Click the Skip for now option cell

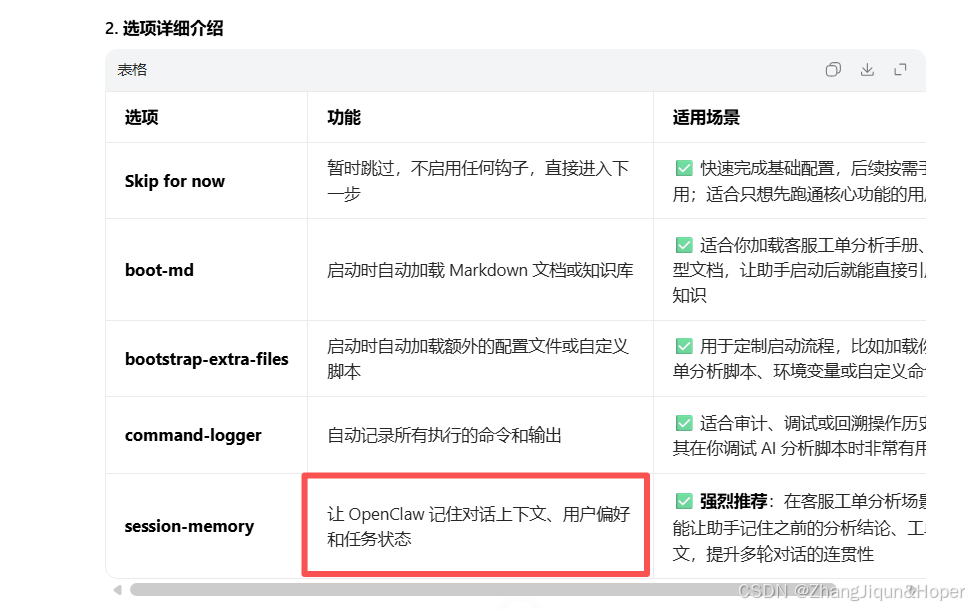point(175,181)
